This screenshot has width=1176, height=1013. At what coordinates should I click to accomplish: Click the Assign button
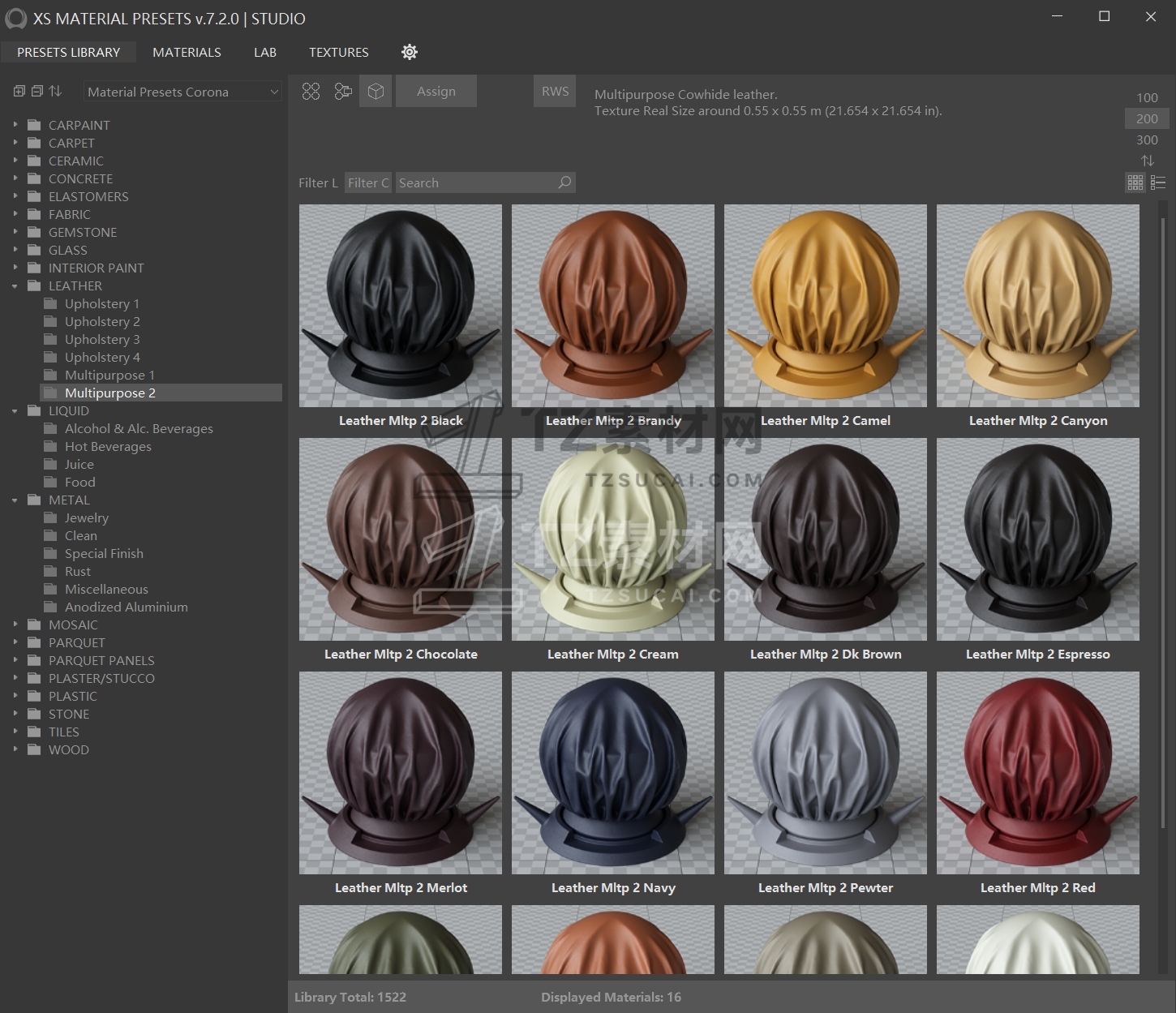436,92
